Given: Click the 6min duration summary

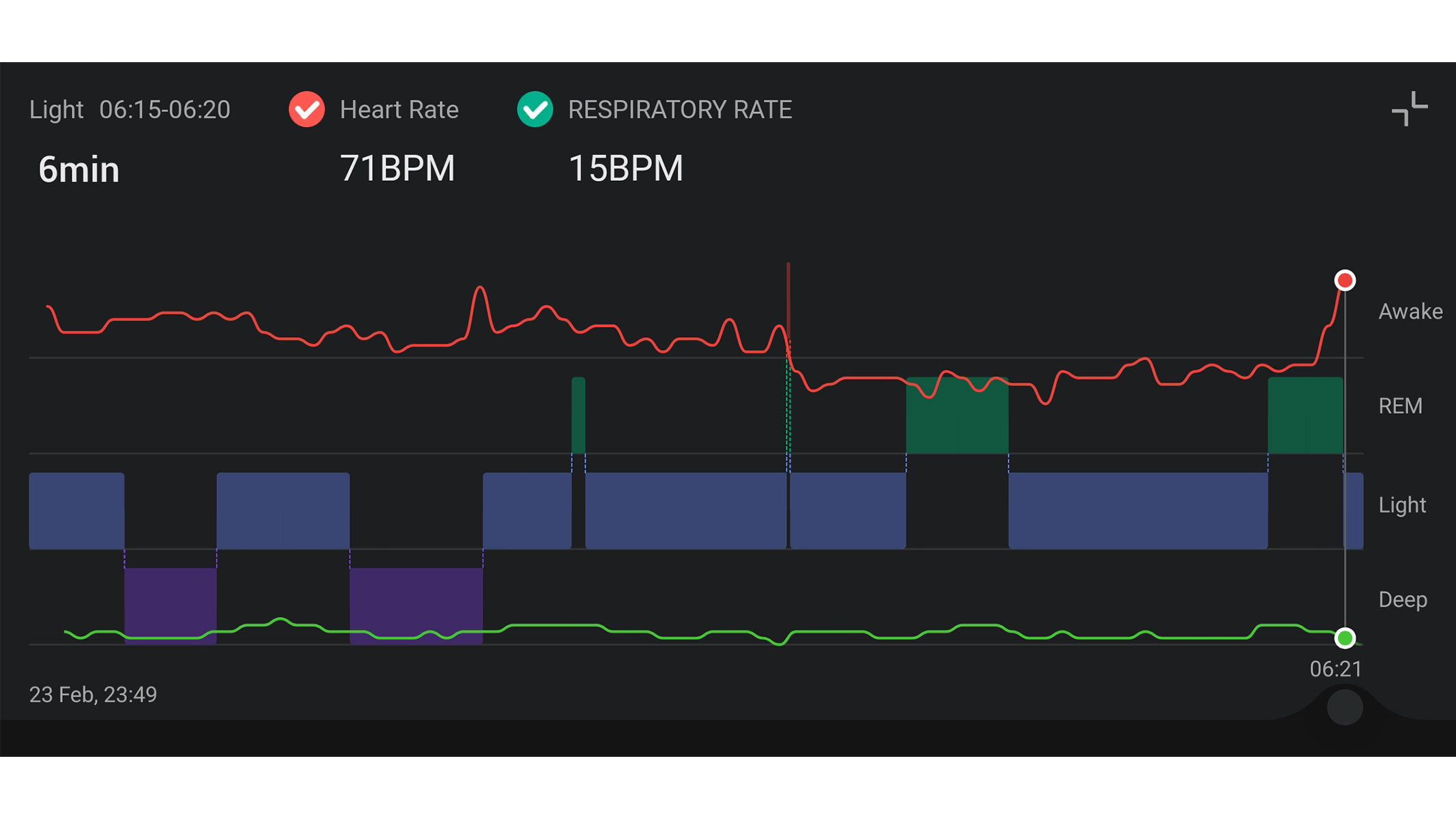Looking at the screenshot, I should click(x=78, y=169).
